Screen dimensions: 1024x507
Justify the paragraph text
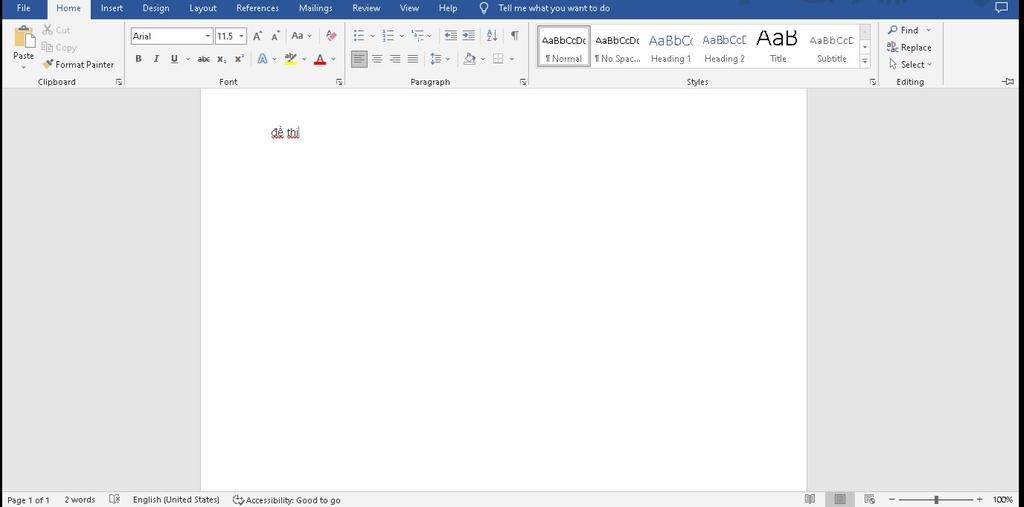(413, 59)
